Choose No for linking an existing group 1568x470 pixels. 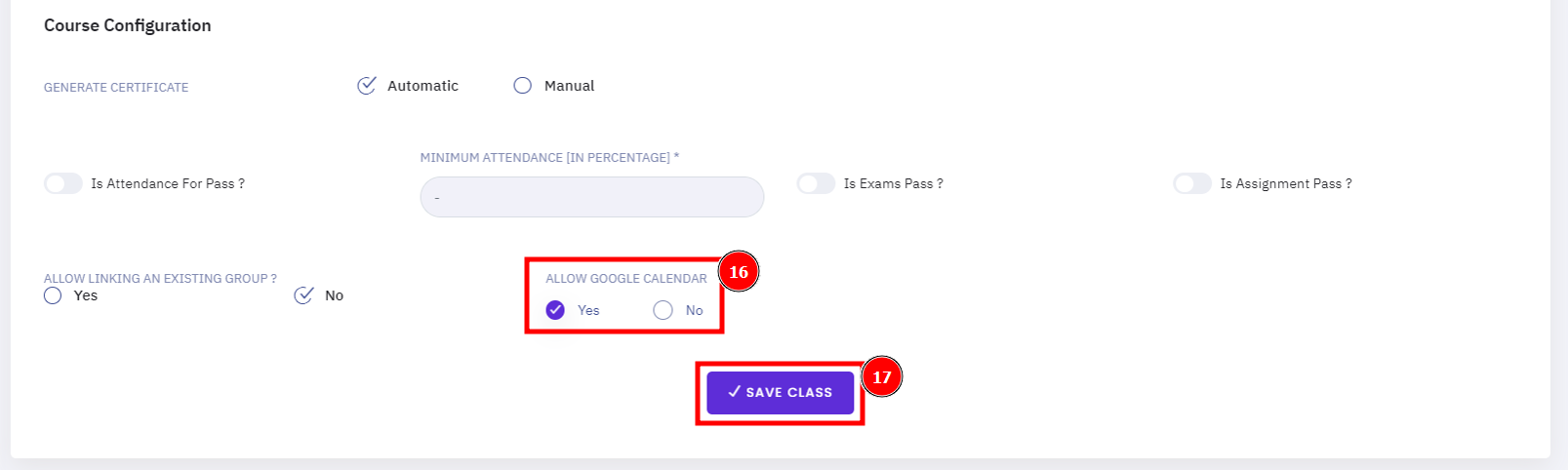(x=303, y=295)
